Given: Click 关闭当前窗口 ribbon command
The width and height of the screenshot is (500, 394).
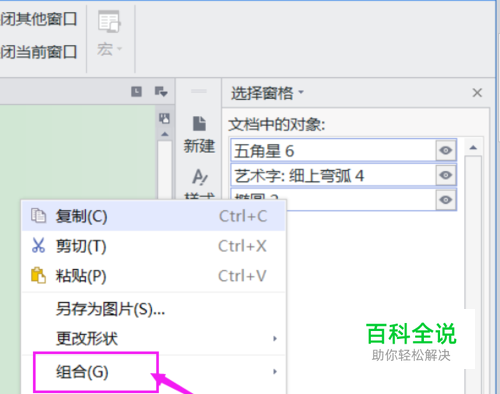Looking at the screenshot, I should (x=38, y=52).
